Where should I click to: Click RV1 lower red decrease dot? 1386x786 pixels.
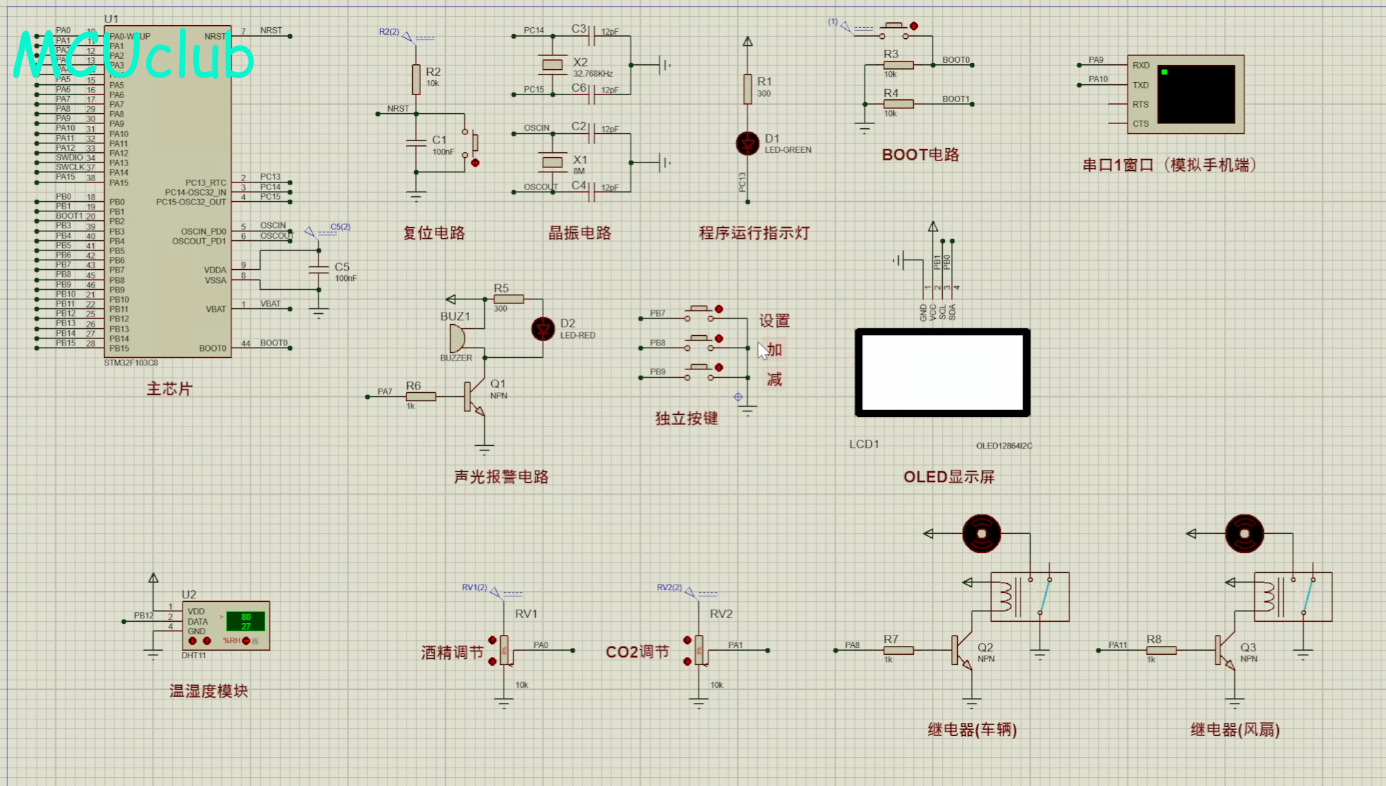pyautogui.click(x=492, y=661)
